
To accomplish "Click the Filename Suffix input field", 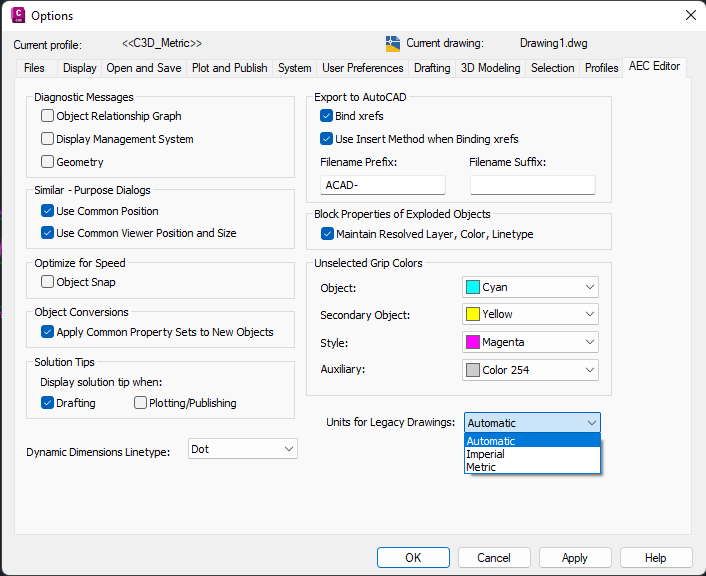I will pos(532,185).
